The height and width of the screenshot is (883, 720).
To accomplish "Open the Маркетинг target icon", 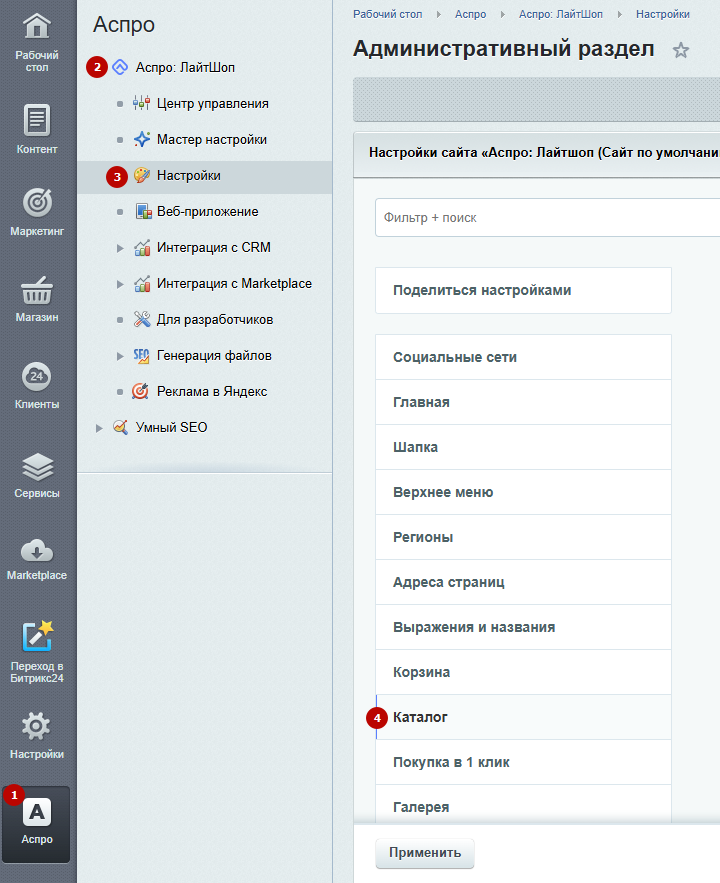I will pos(37,203).
